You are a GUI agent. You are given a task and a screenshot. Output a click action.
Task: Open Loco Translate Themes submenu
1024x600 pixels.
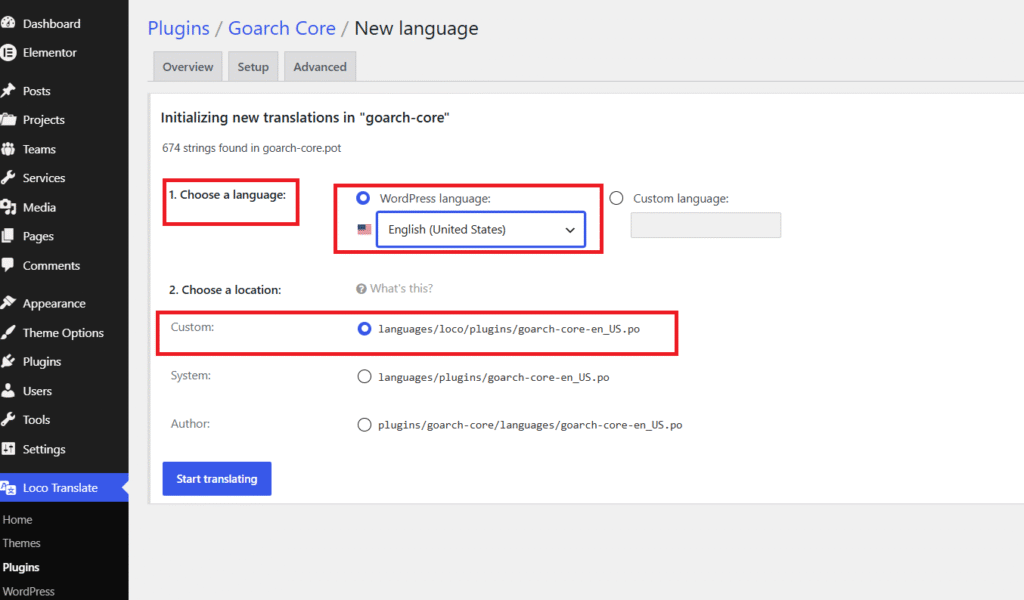(x=22, y=543)
